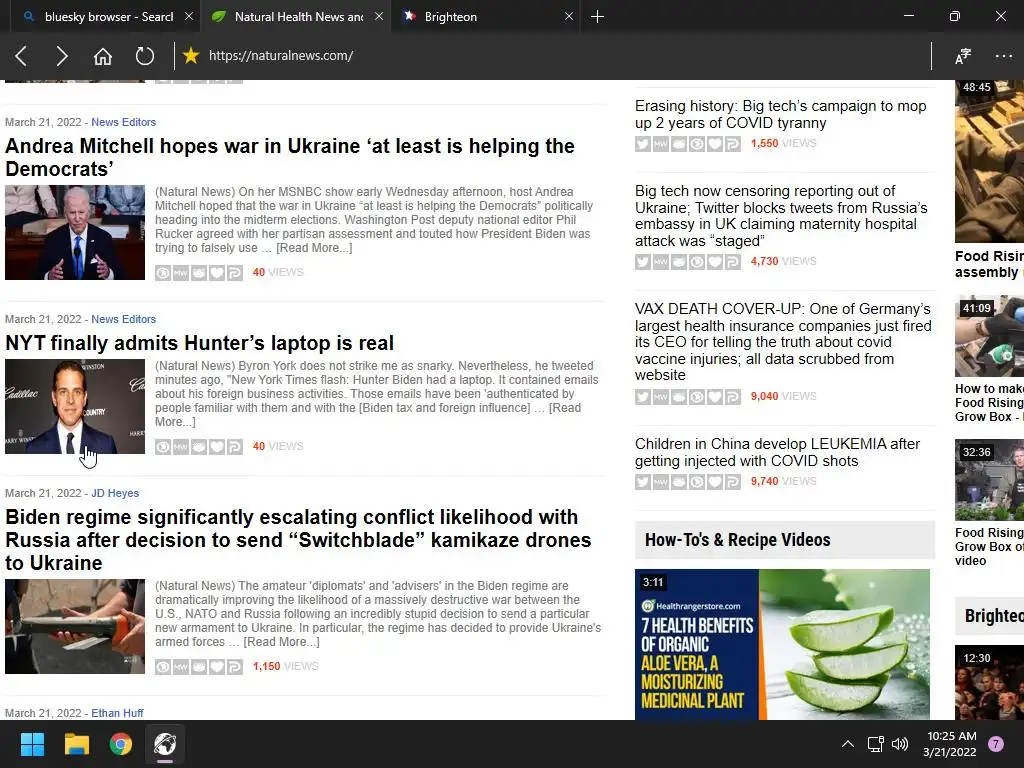Go back with the browser back arrow
This screenshot has height=768, width=1024.
pyautogui.click(x=21, y=56)
